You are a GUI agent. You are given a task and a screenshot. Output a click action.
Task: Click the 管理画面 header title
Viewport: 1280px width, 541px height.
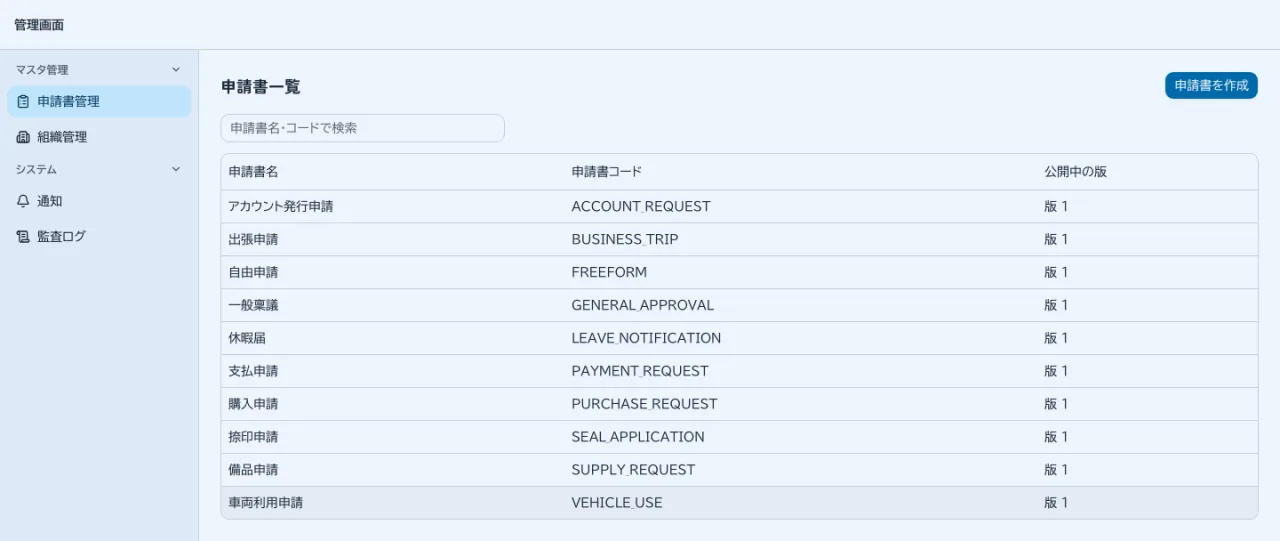coord(39,24)
